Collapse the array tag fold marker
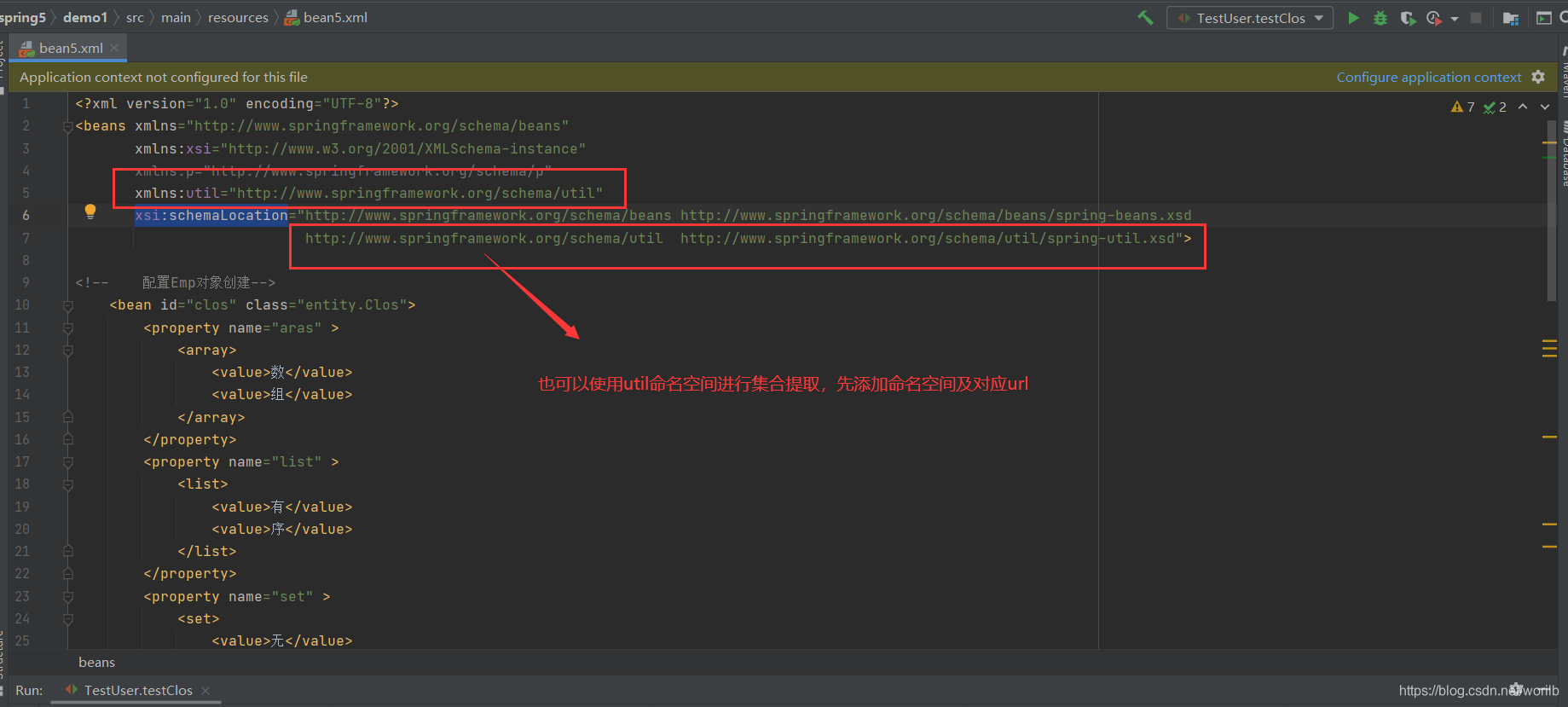 67,351
